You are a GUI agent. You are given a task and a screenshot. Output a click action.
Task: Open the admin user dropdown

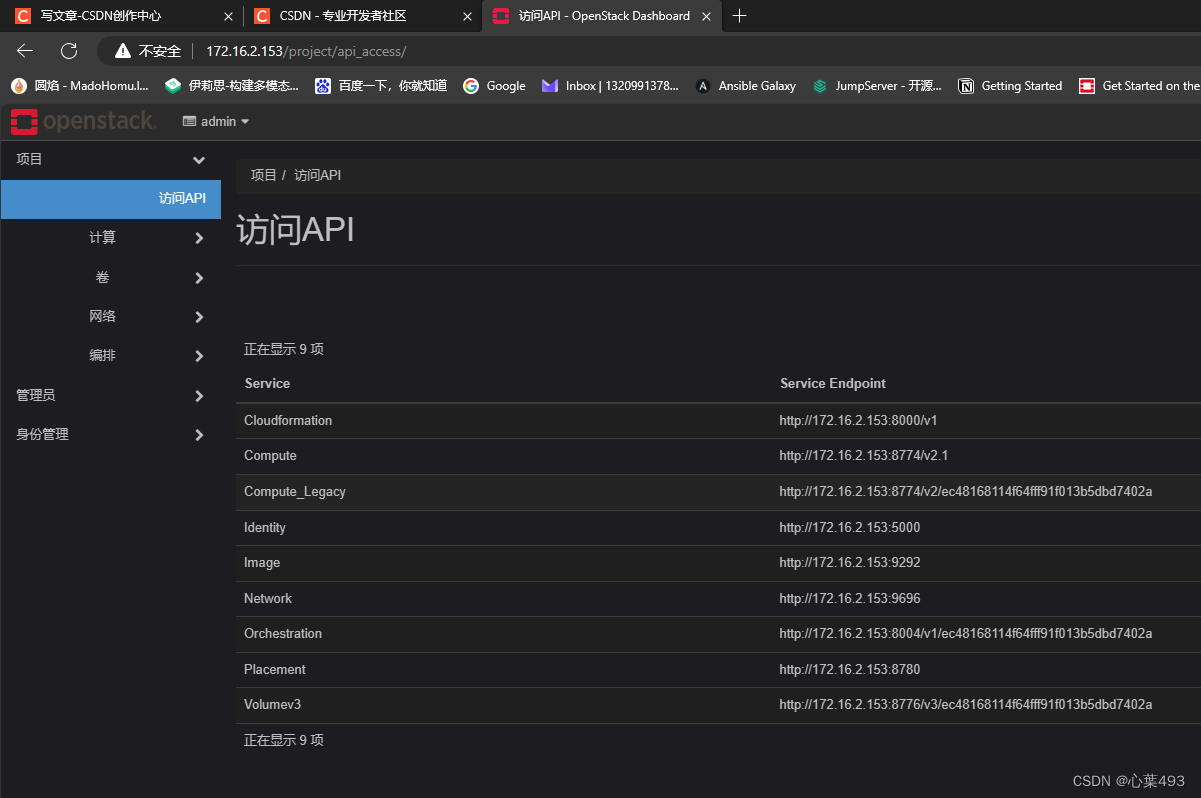tap(215, 120)
